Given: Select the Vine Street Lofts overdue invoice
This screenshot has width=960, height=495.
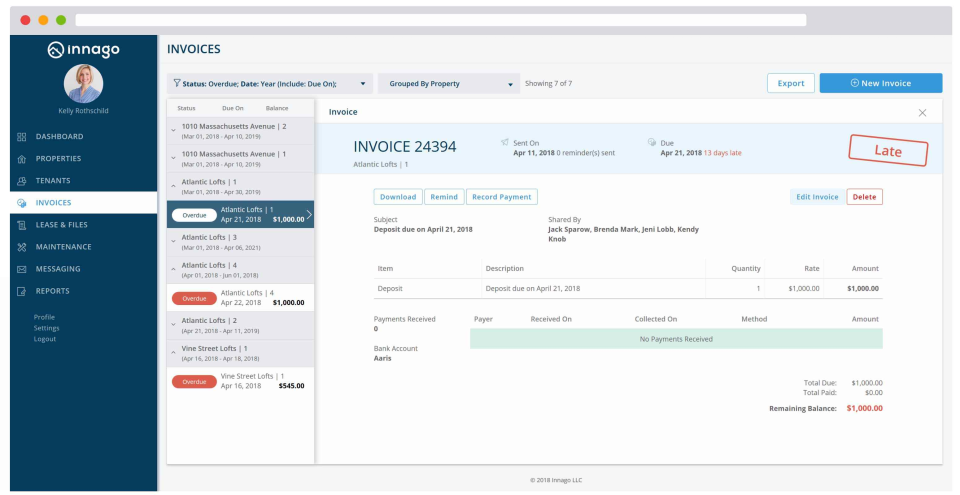Looking at the screenshot, I should point(241,381).
